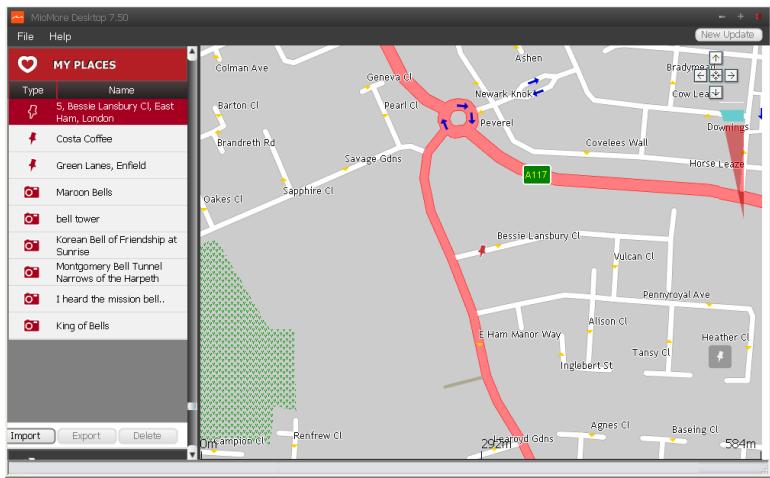Click the Export button
770x478 pixels.
tap(86, 436)
